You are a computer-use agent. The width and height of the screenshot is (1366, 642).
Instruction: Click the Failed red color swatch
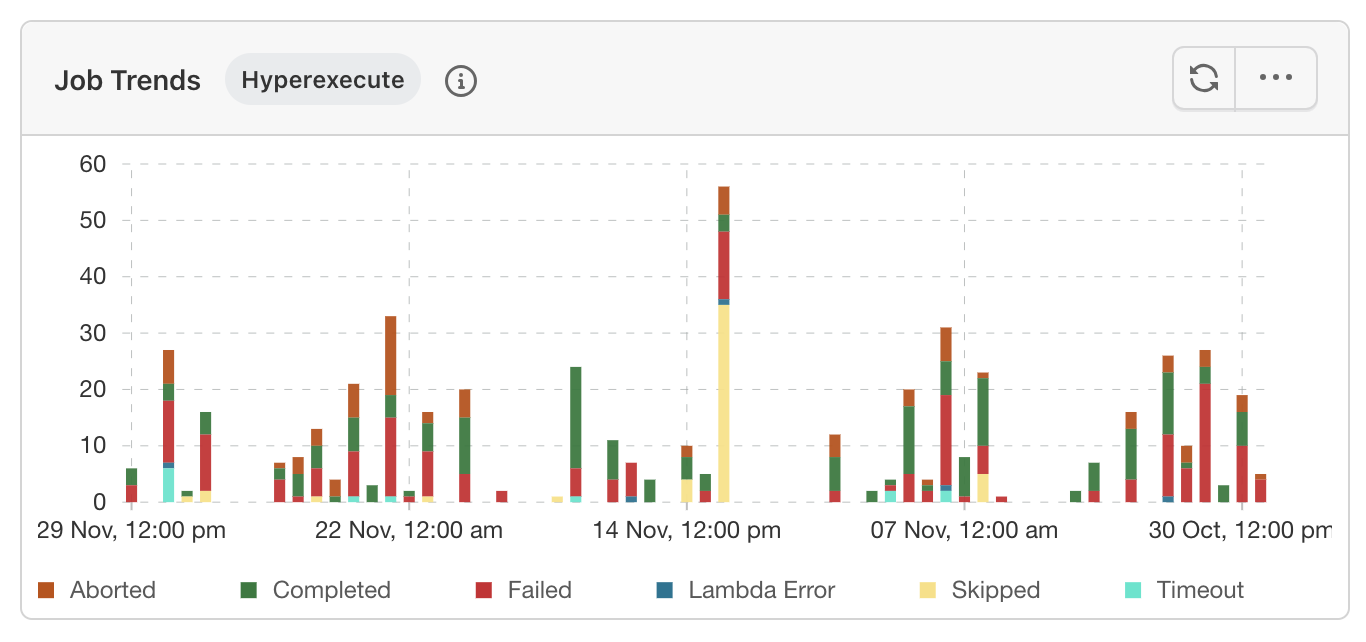(484, 590)
